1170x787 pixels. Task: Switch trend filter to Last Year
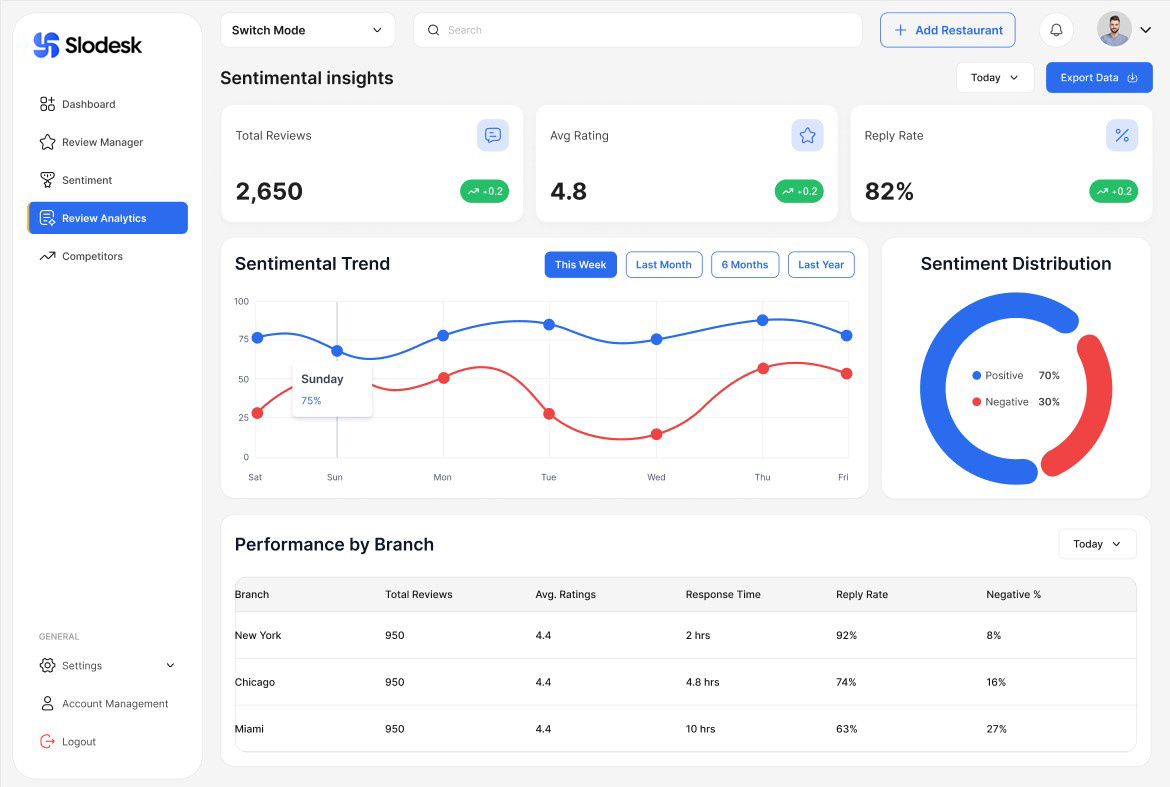pyautogui.click(x=820, y=264)
